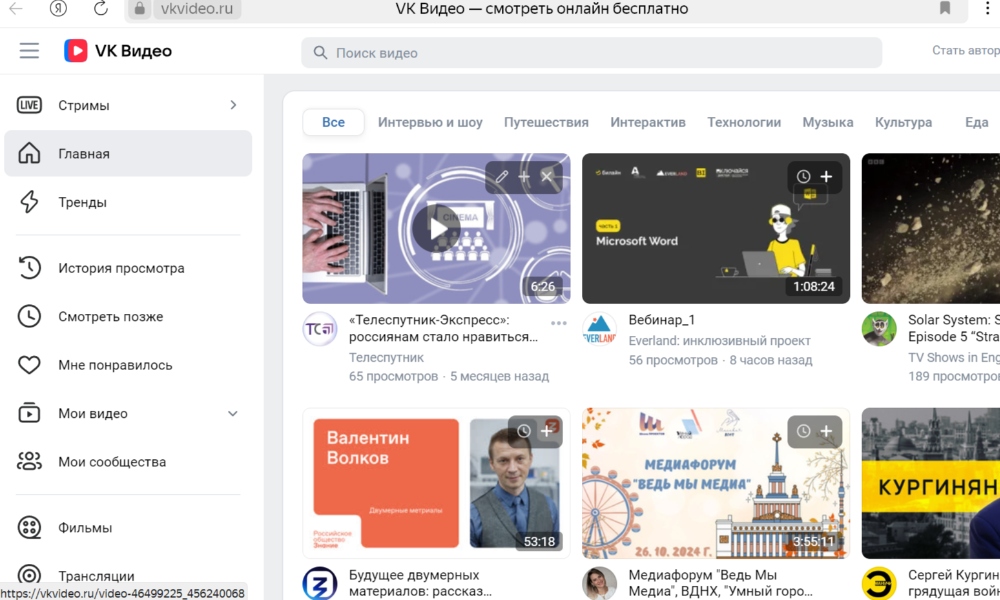Focus the Поиск видео search field
Image resolution: width=1000 pixels, height=600 pixels.
[x=591, y=53]
